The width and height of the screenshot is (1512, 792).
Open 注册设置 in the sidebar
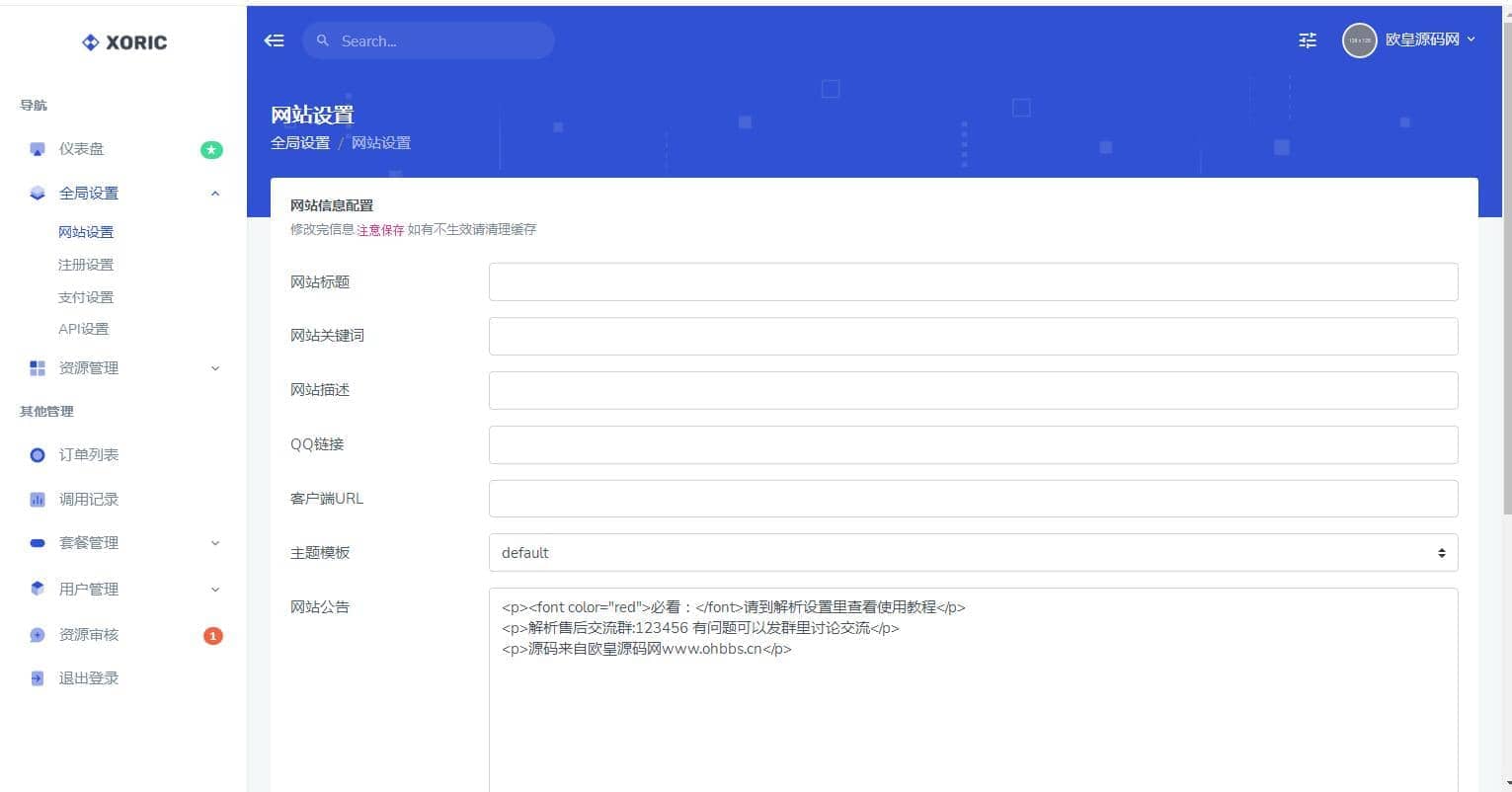coord(86,265)
